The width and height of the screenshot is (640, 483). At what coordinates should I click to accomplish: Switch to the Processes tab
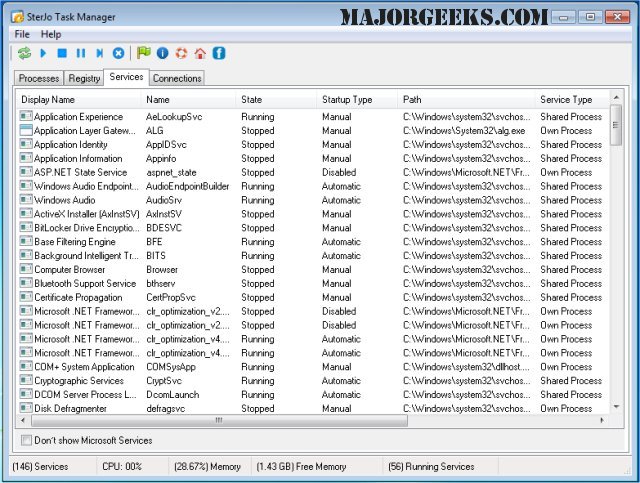pos(39,78)
